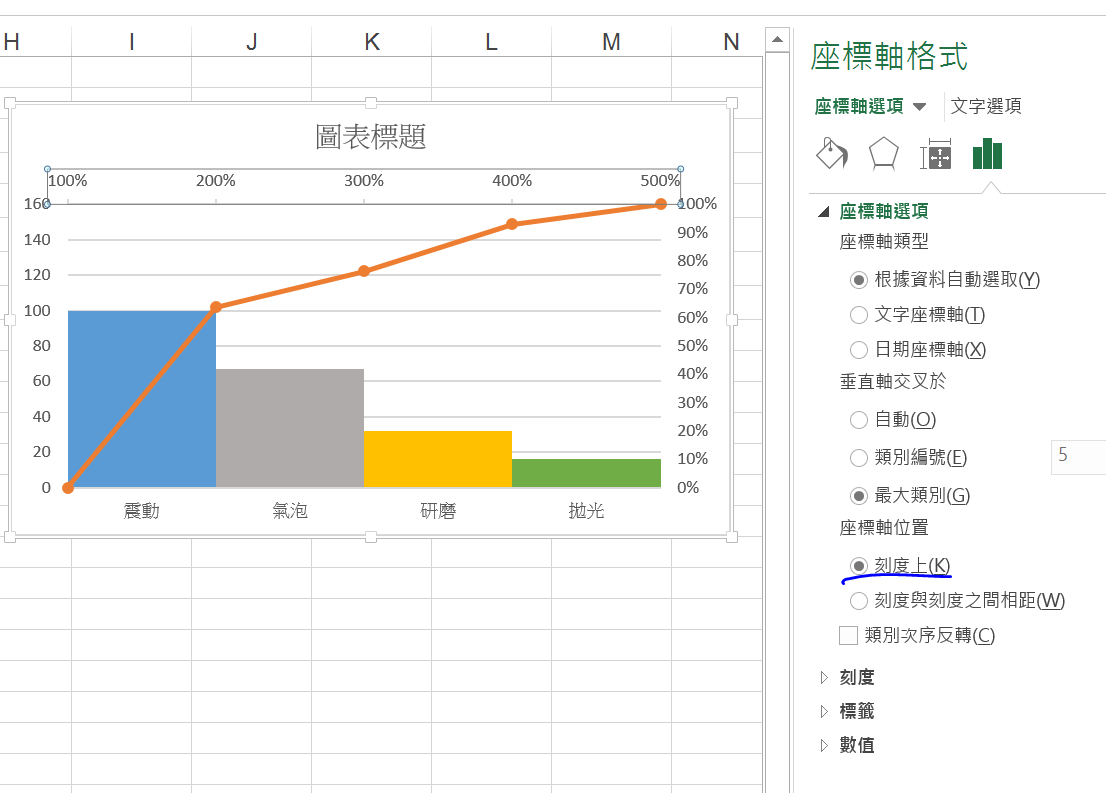The width and height of the screenshot is (1106, 793).
Task: Click the 400% secondary axis label
Action: pos(512,181)
